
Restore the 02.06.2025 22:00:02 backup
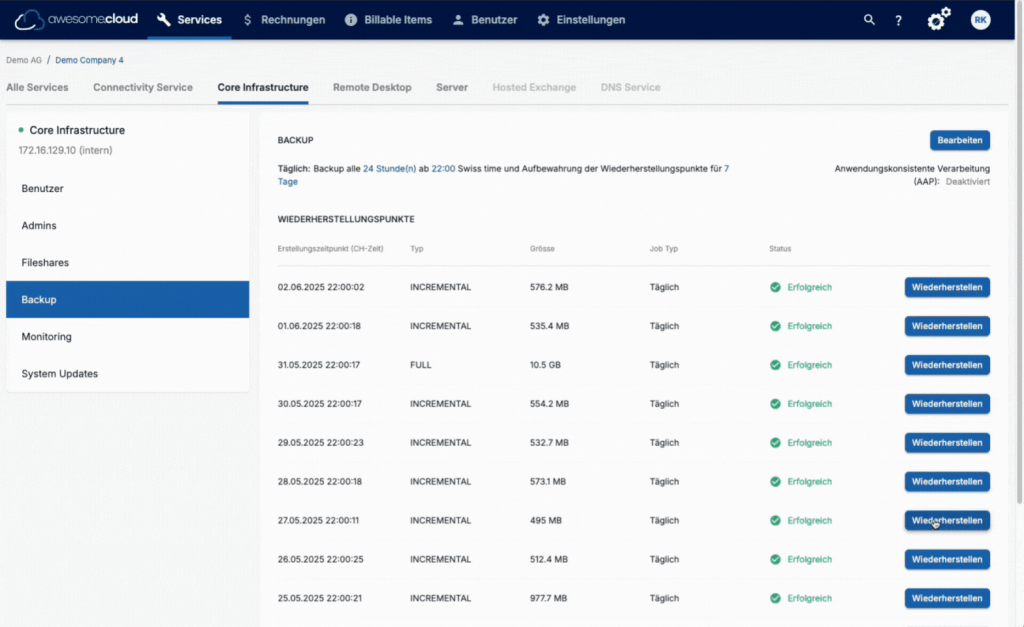[947, 287]
